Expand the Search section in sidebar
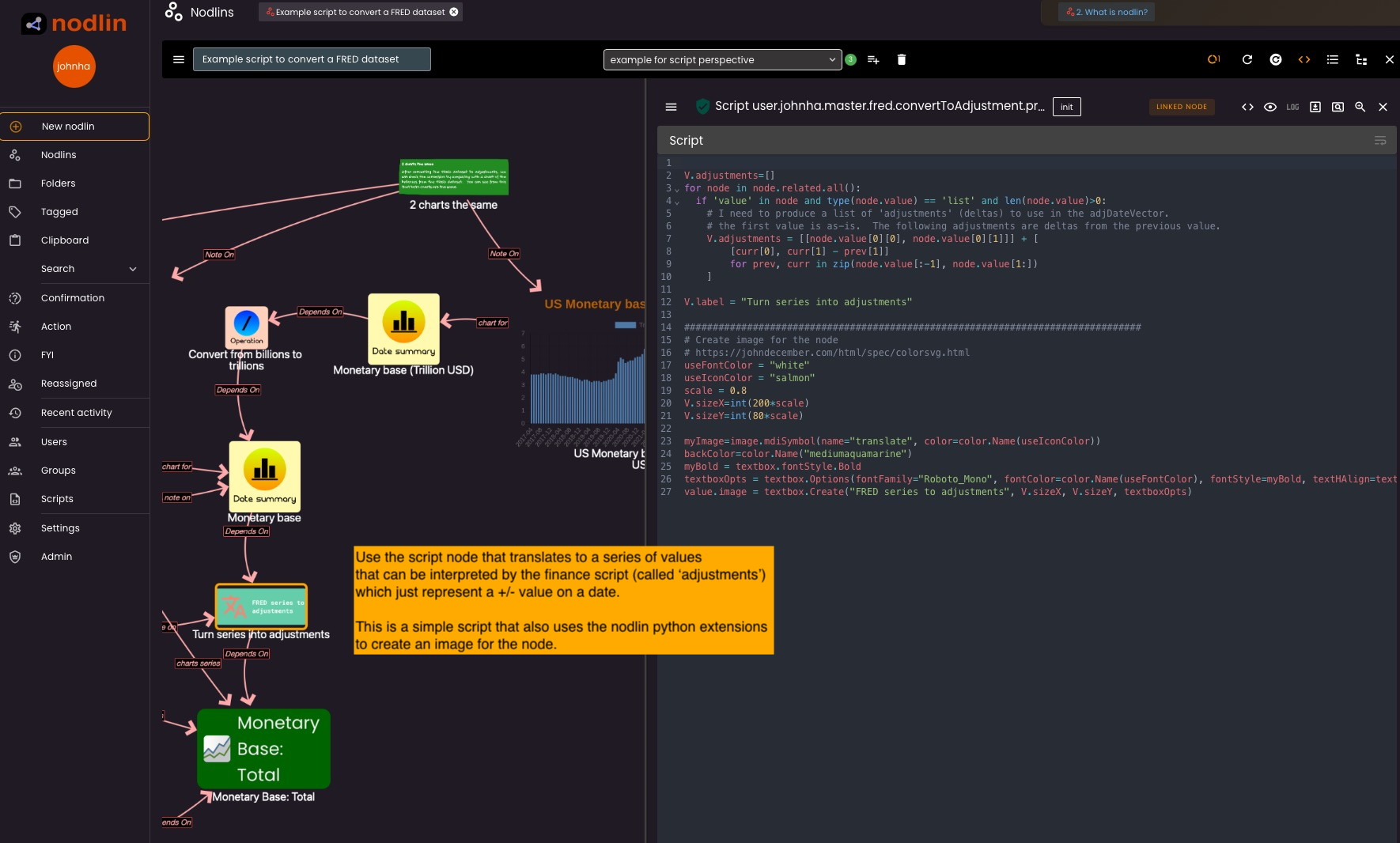The image size is (1400, 843). (x=133, y=269)
